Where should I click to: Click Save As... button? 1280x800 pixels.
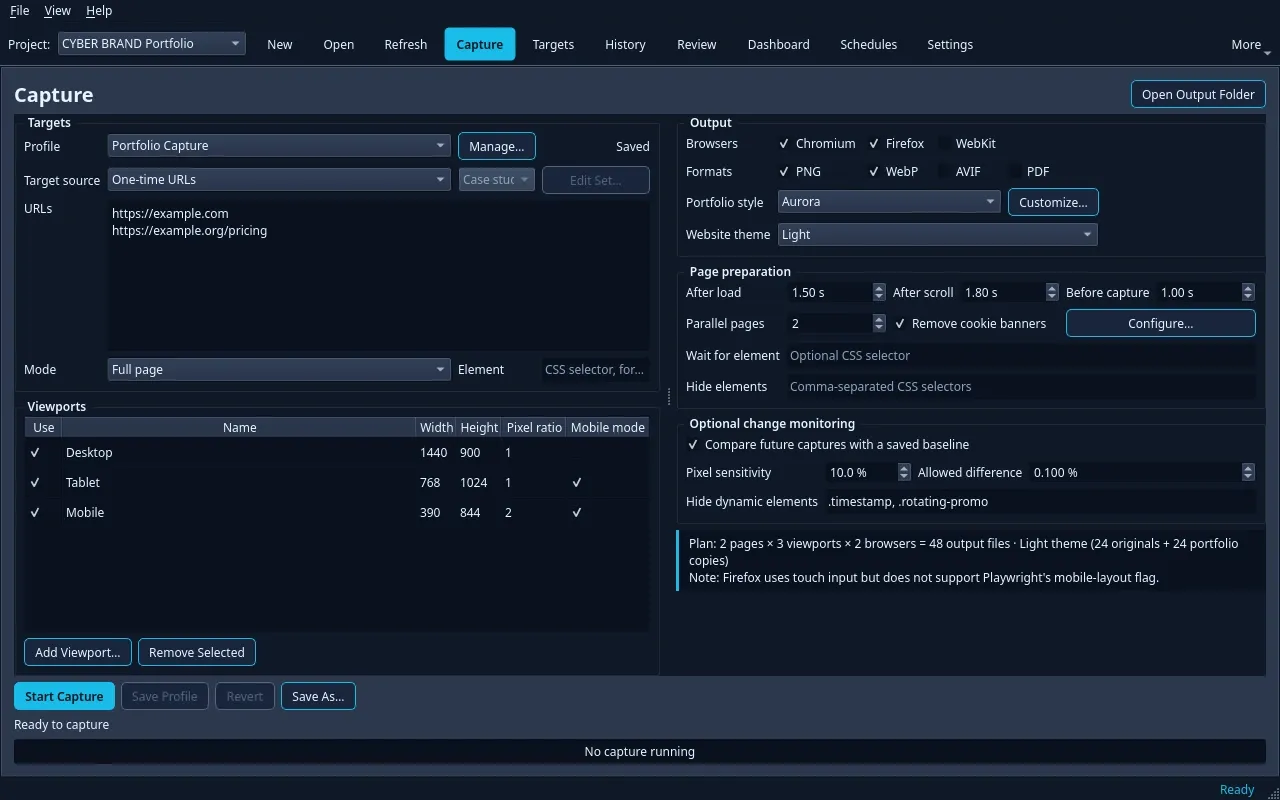tap(318, 696)
